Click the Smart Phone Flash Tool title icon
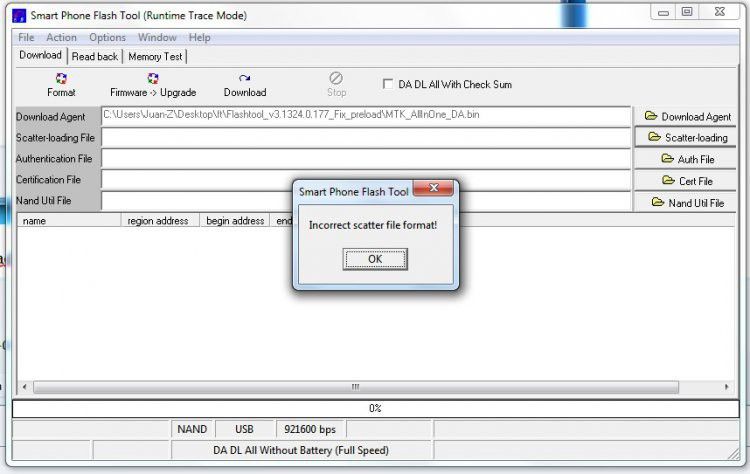 19,16
